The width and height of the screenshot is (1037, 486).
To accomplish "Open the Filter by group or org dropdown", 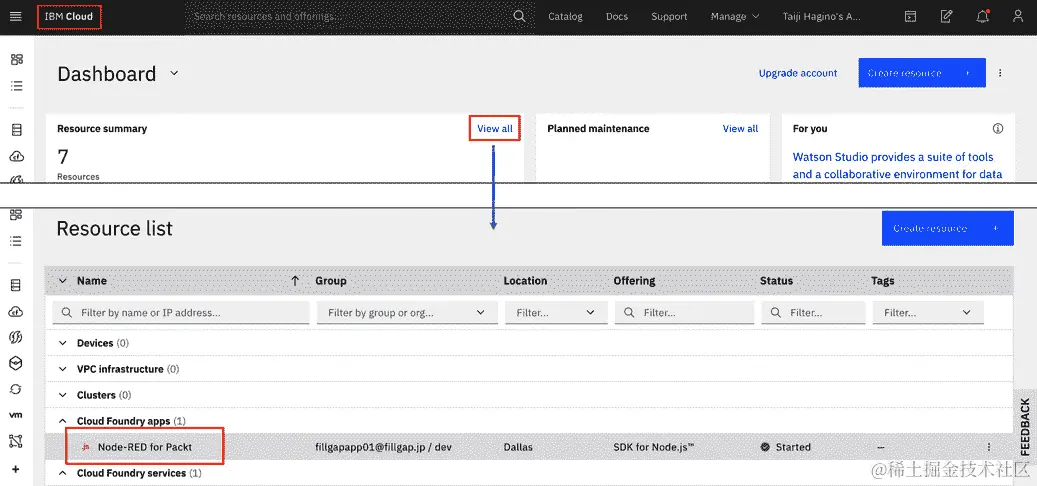I will tap(407, 313).
